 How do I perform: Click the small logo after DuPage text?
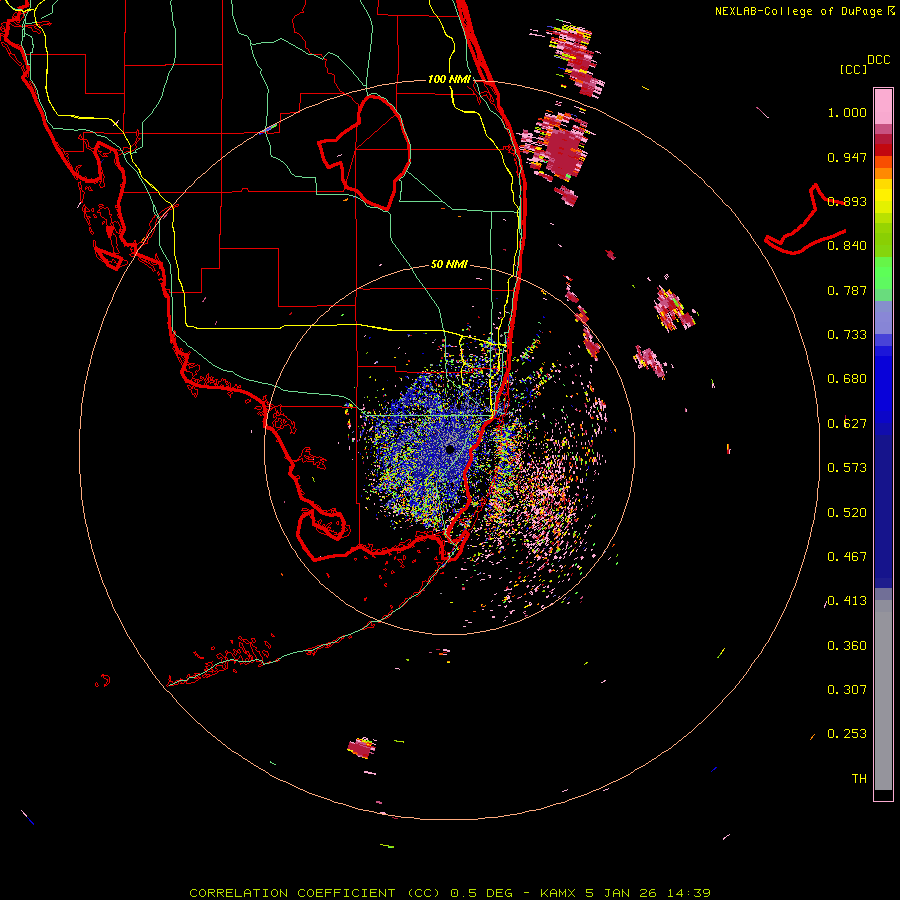891,11
